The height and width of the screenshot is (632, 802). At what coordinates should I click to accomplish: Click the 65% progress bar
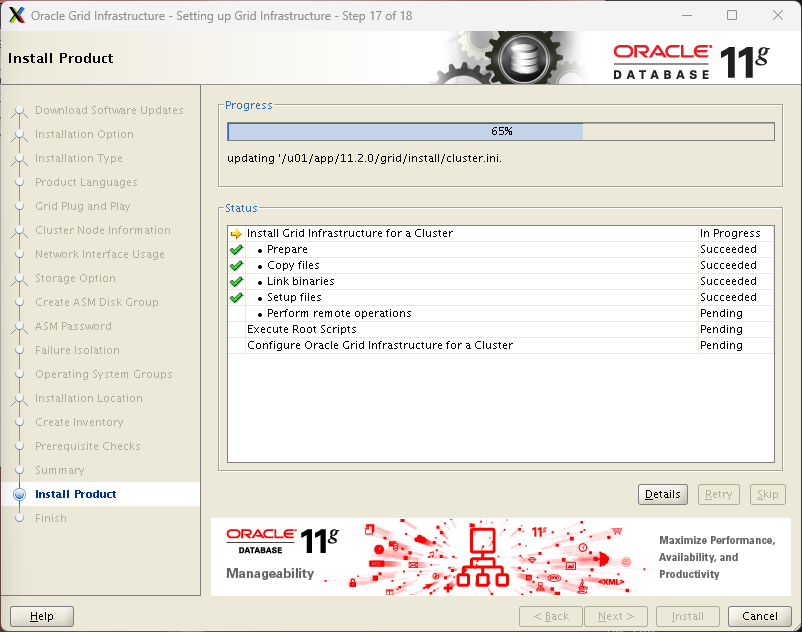point(501,131)
